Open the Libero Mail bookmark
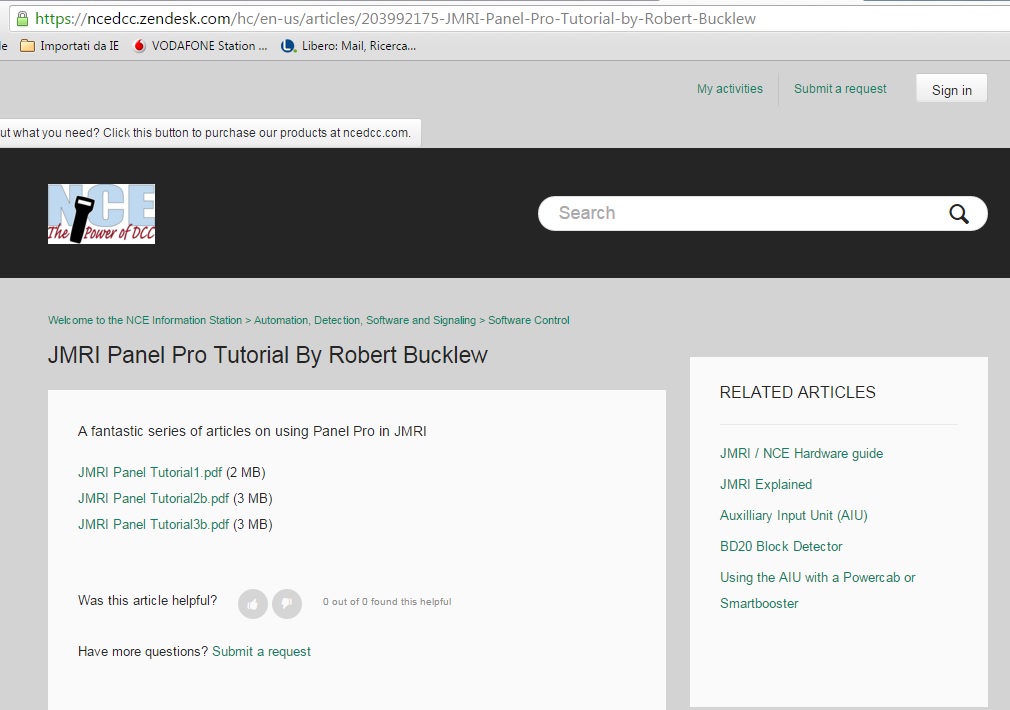This screenshot has height=710, width=1010. pyautogui.click(x=348, y=46)
